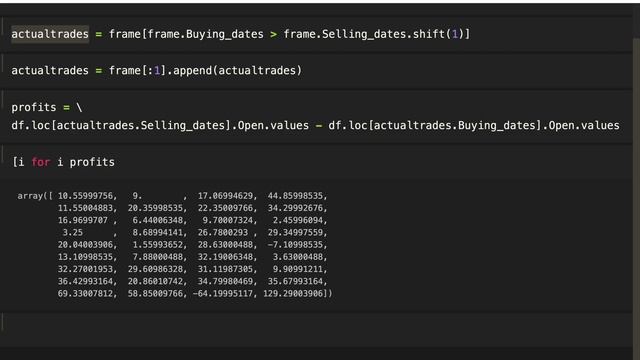This screenshot has width=640, height=360.
Task: Click the 'for' keyword in the fourth cell
Action: tap(40, 162)
